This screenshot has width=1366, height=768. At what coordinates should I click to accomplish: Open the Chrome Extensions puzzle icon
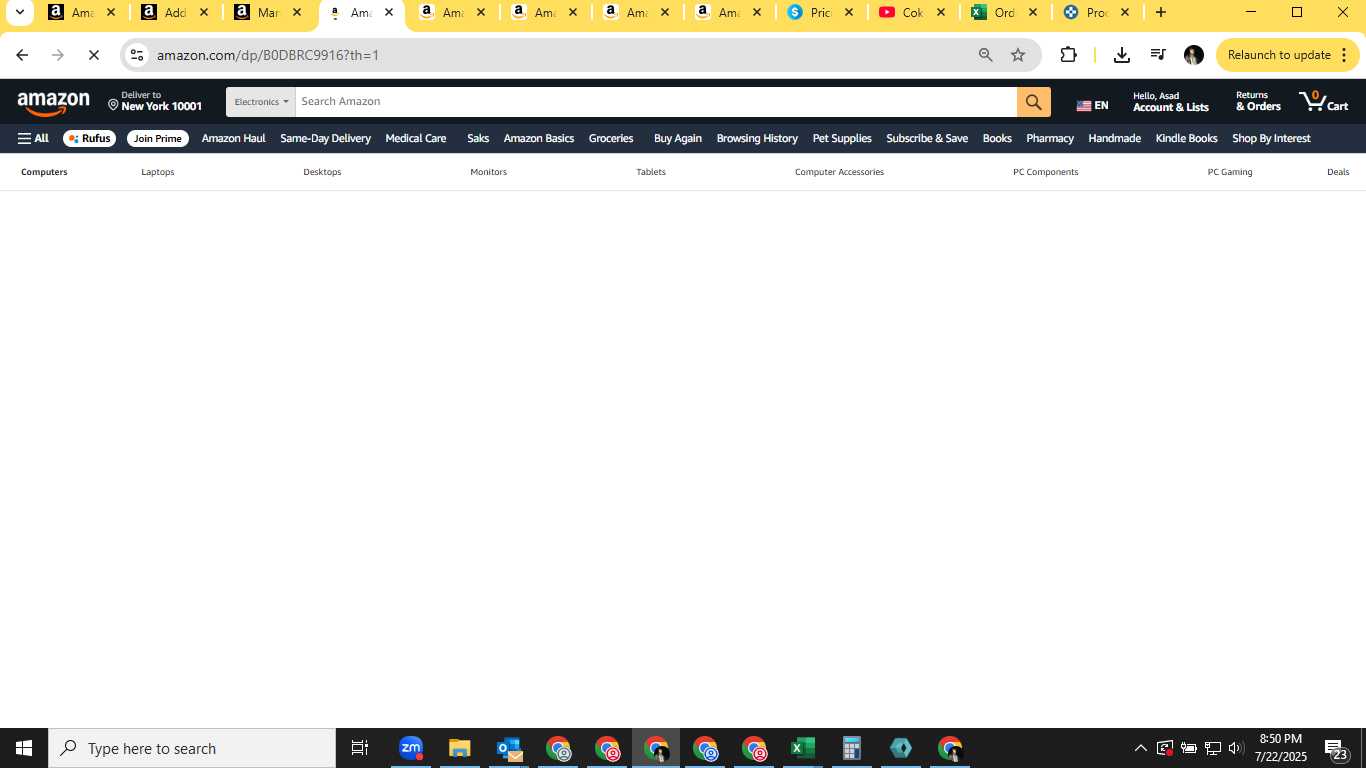pyautogui.click(x=1068, y=55)
